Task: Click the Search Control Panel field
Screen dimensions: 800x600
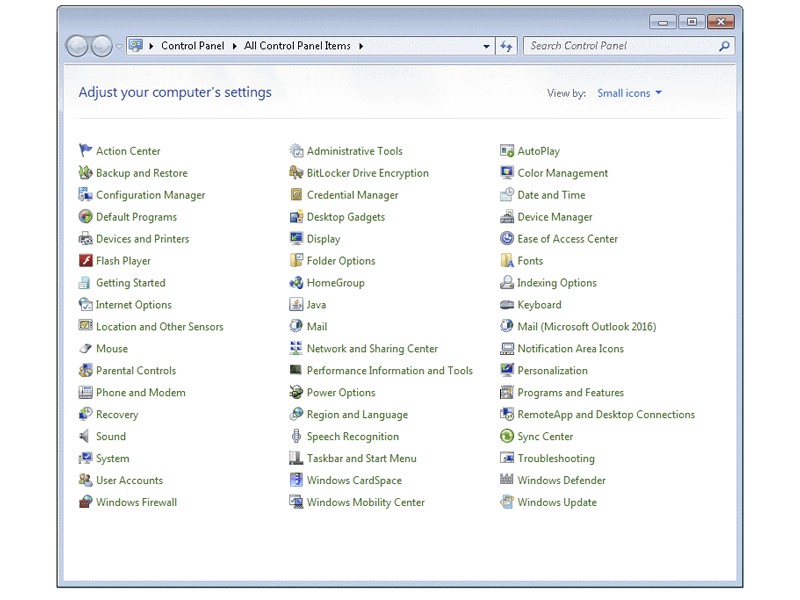Action: (x=629, y=46)
